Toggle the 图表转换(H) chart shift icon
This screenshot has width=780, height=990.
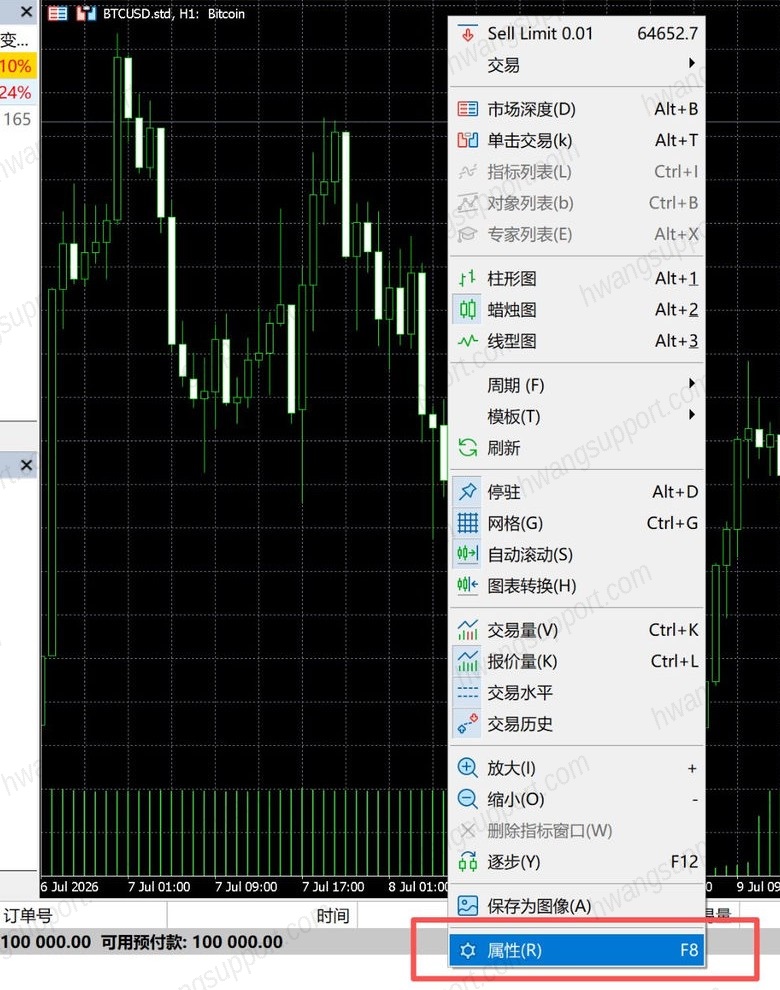(x=467, y=585)
